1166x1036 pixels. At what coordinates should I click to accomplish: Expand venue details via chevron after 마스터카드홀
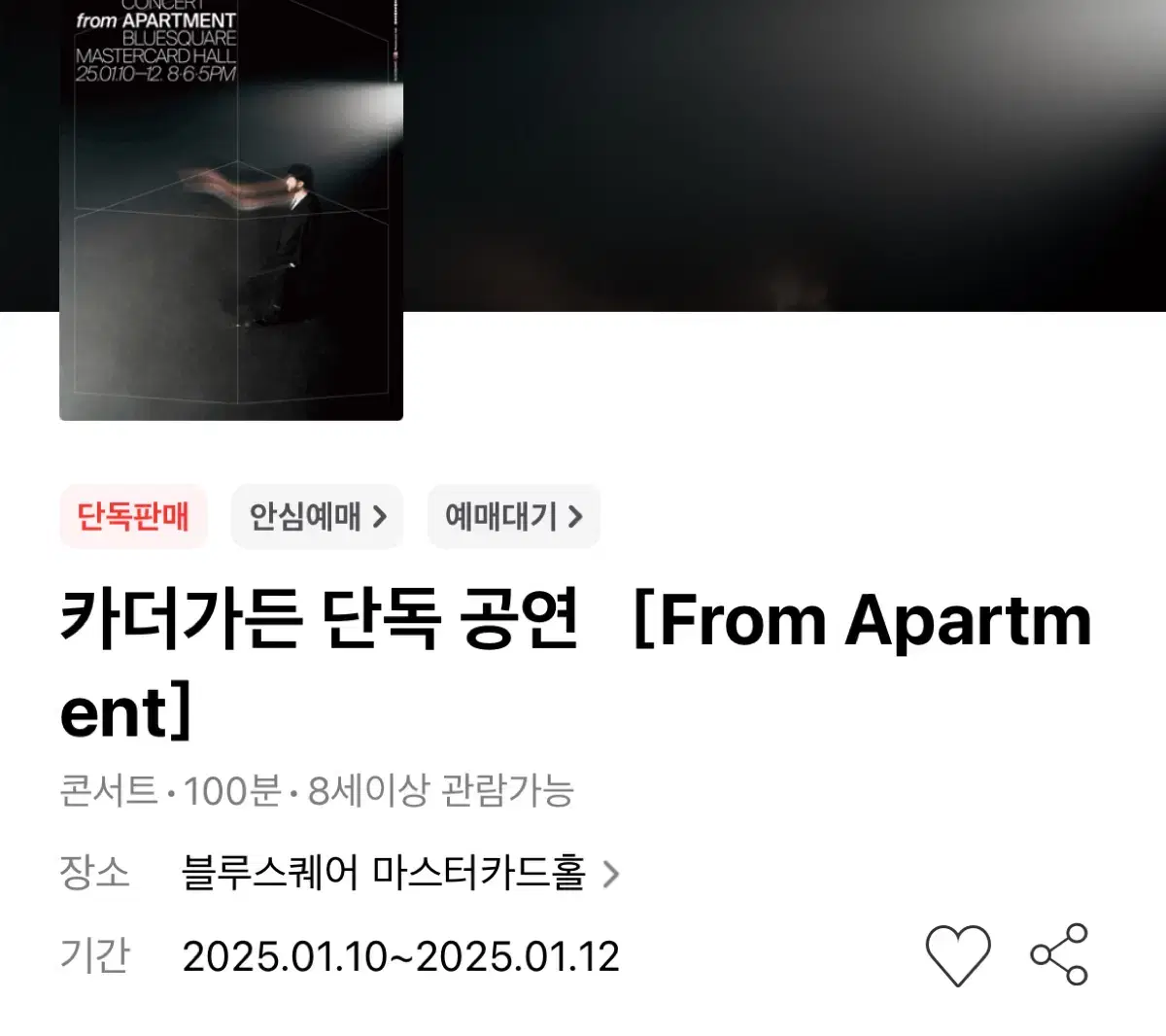[610, 874]
